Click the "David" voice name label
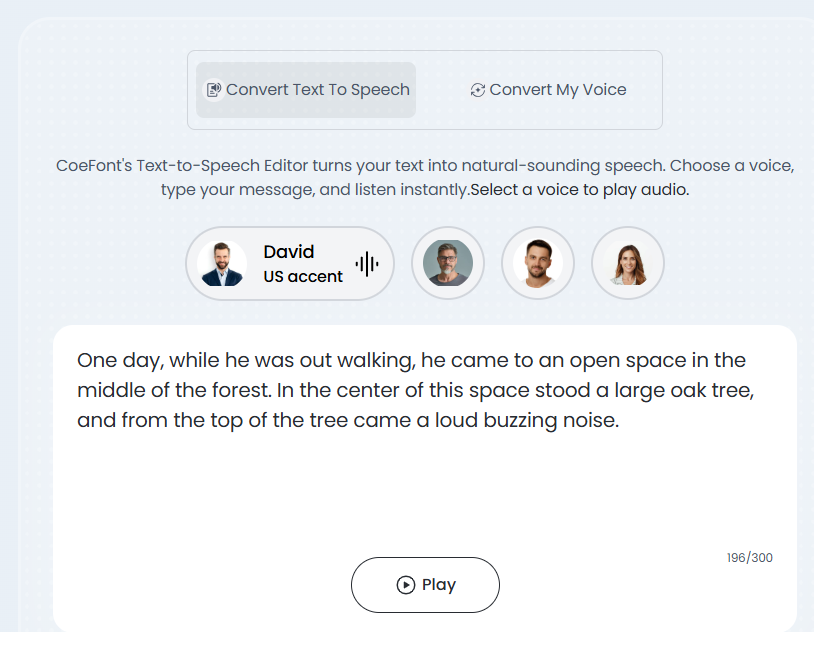 click(x=289, y=252)
